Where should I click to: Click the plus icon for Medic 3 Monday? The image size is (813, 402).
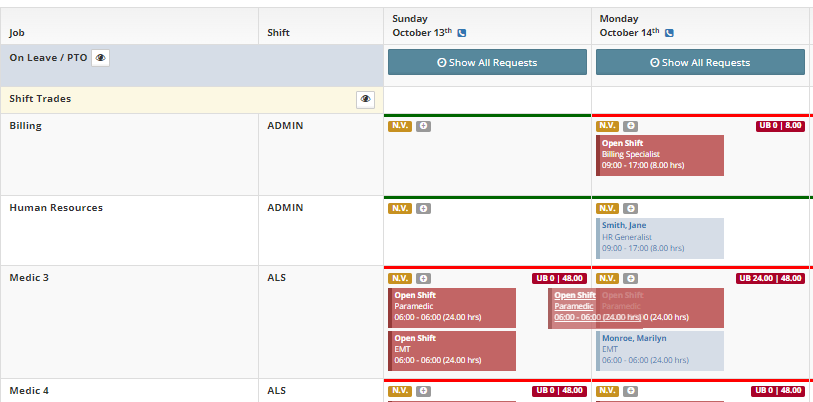pyautogui.click(x=630, y=278)
